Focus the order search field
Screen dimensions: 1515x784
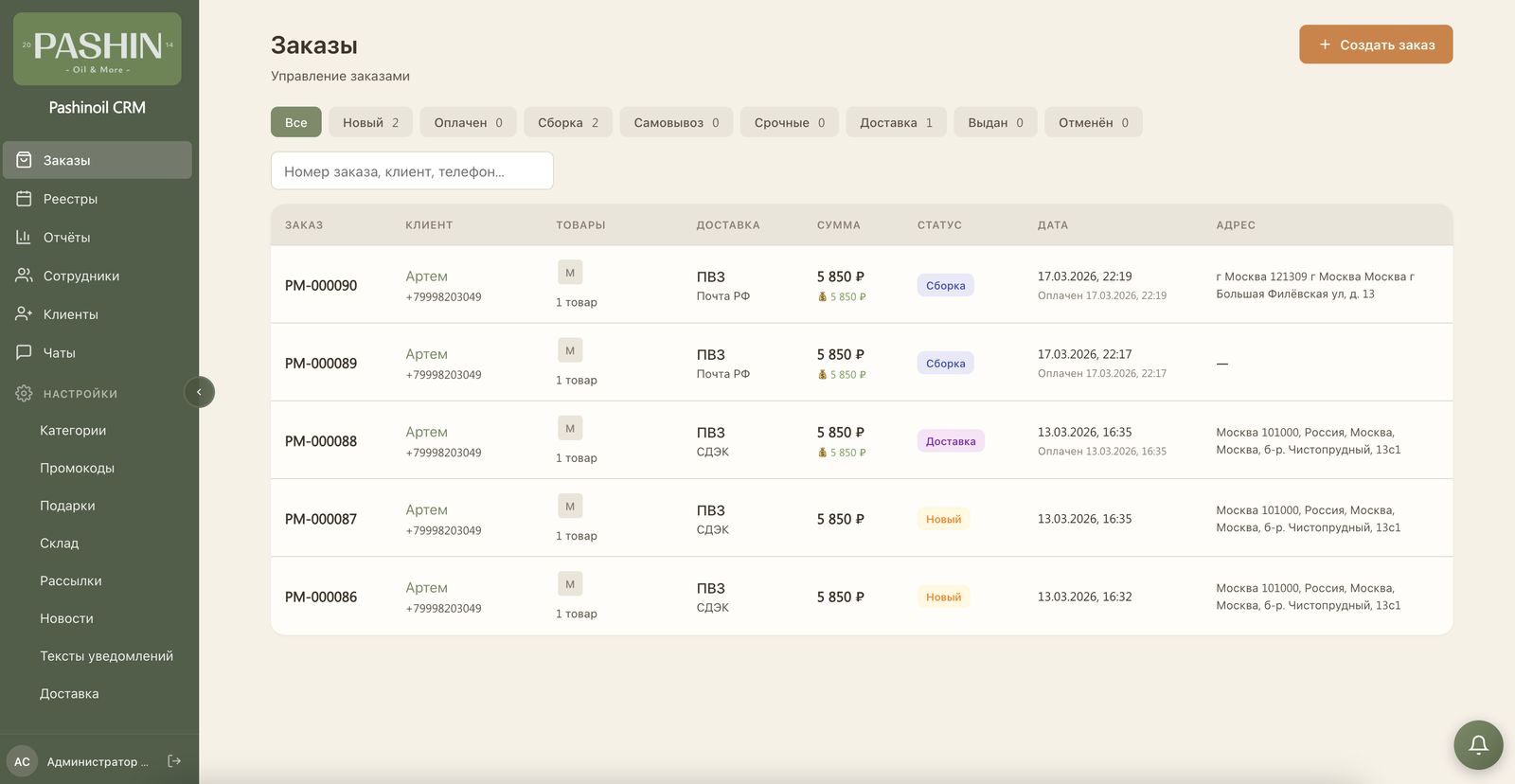coord(412,170)
